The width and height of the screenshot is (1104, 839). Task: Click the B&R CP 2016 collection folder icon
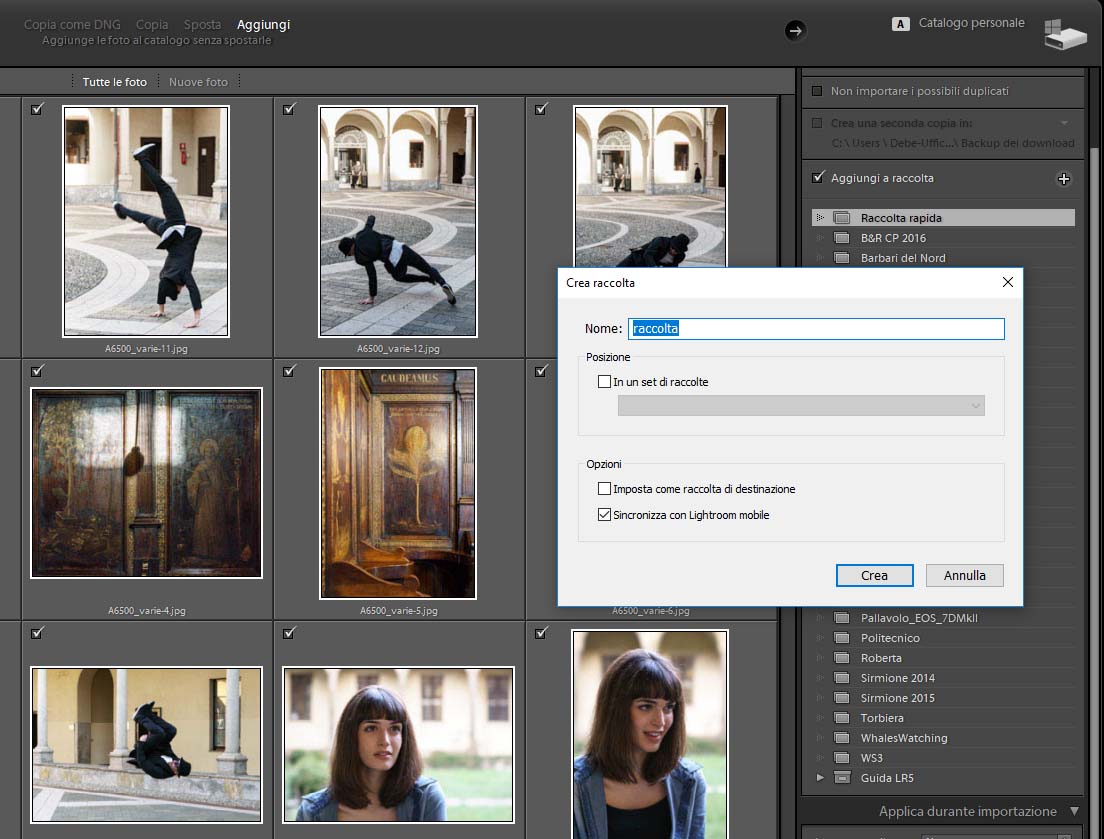pyautogui.click(x=841, y=238)
